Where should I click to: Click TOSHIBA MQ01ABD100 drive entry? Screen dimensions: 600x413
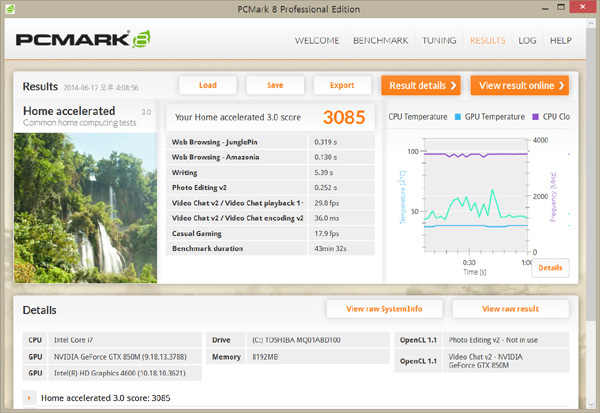pyautogui.click(x=318, y=340)
